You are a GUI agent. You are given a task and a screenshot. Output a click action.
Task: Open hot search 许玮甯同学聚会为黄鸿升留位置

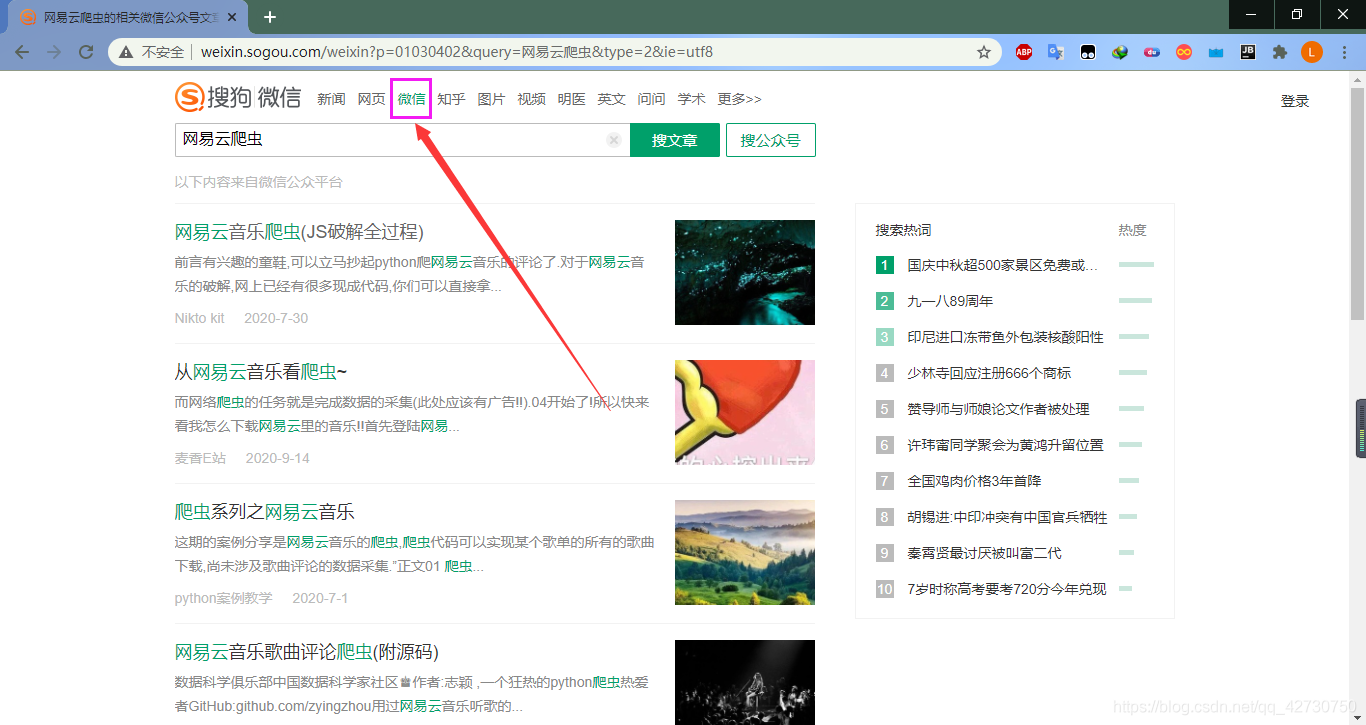[1005, 445]
